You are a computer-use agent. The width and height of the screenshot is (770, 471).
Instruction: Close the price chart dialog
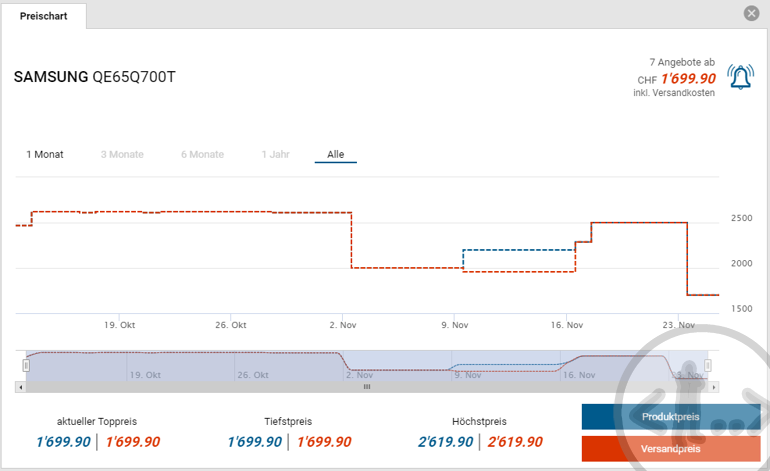[x=751, y=13]
